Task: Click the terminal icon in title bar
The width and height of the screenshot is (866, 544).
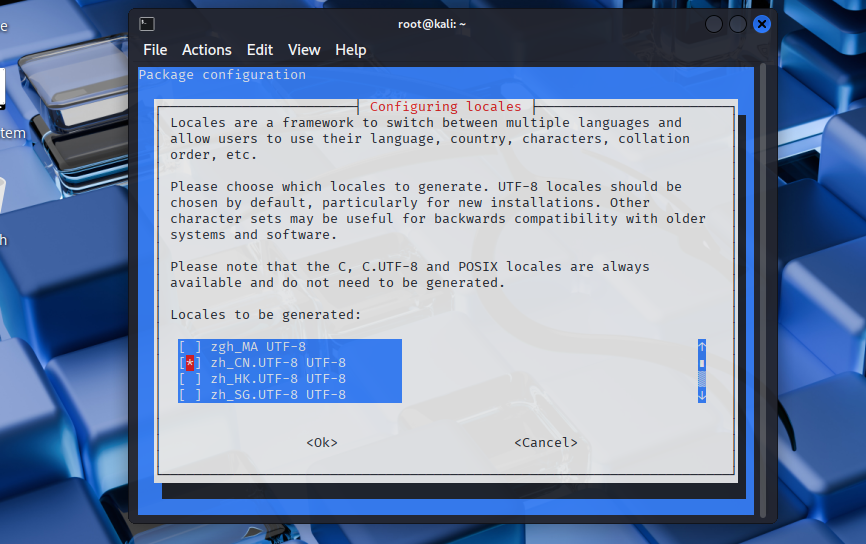Action: click(147, 24)
